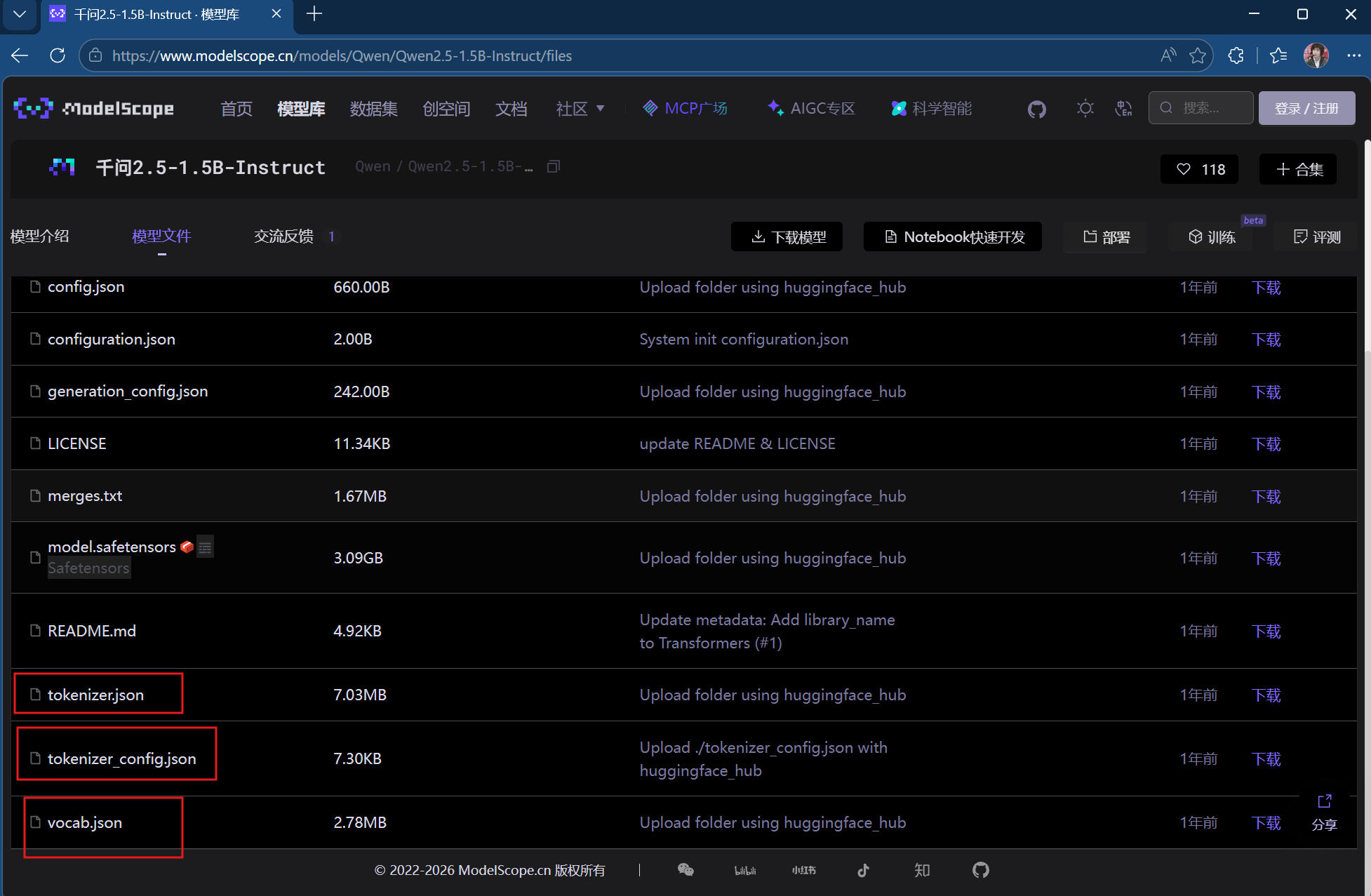This screenshot has height=896, width=1371.
Task: Copy the model ID with the copy icon
Action: (x=554, y=166)
